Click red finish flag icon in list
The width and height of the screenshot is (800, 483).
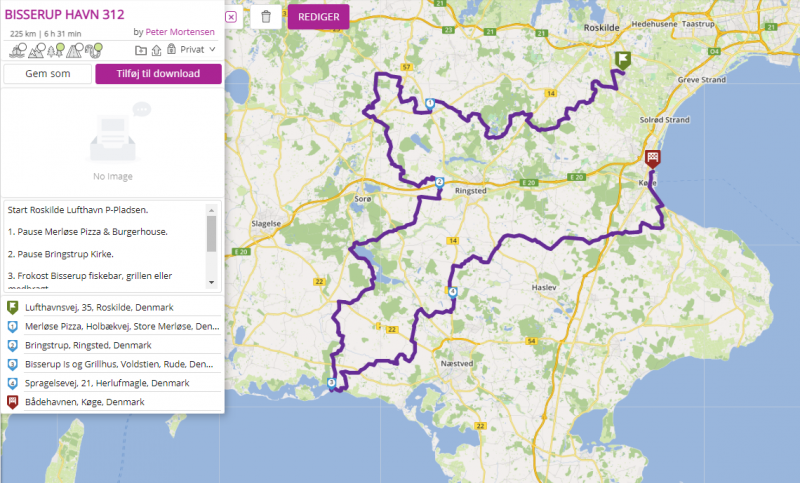click(12, 402)
